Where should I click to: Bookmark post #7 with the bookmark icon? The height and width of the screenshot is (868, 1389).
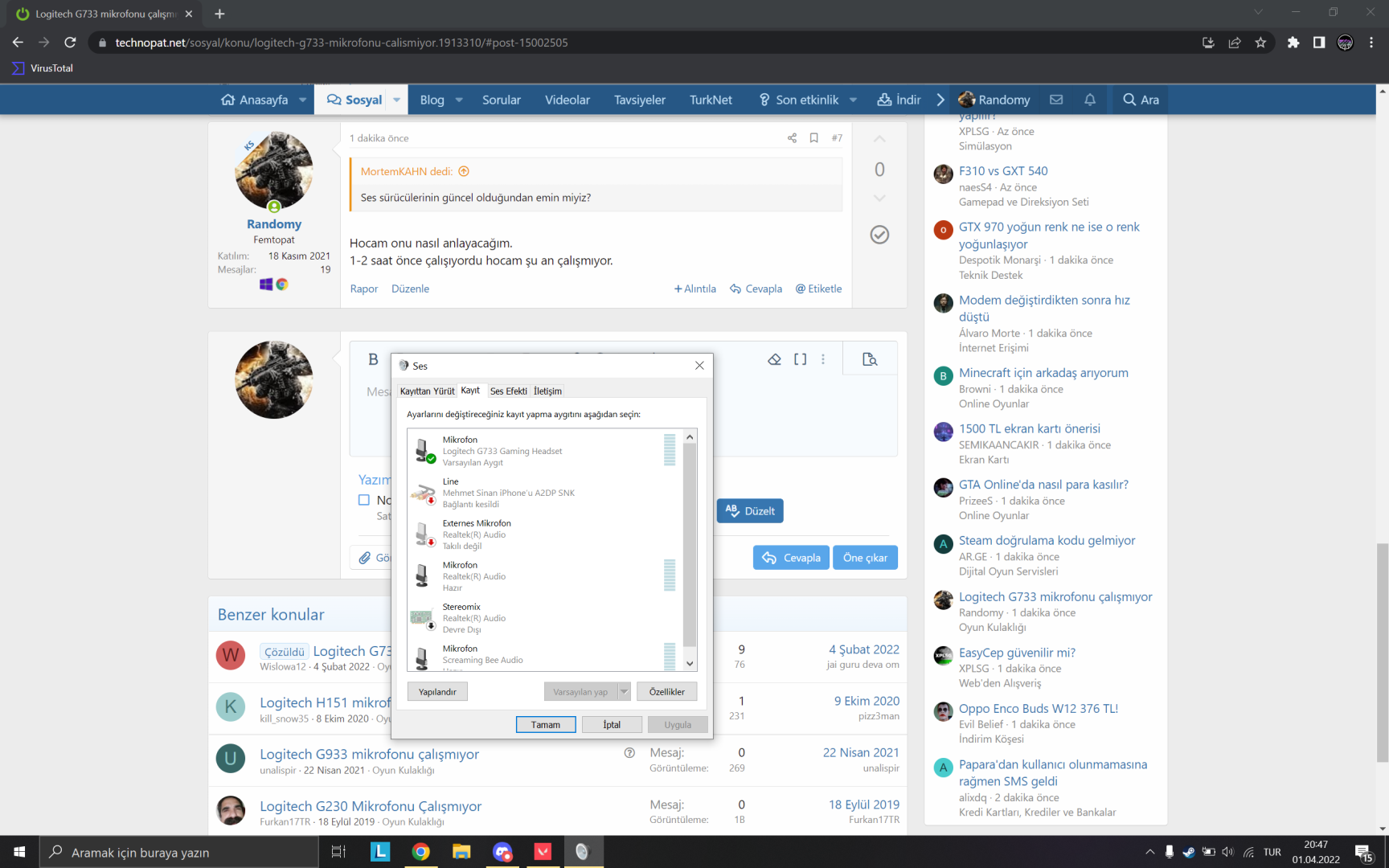click(813, 138)
